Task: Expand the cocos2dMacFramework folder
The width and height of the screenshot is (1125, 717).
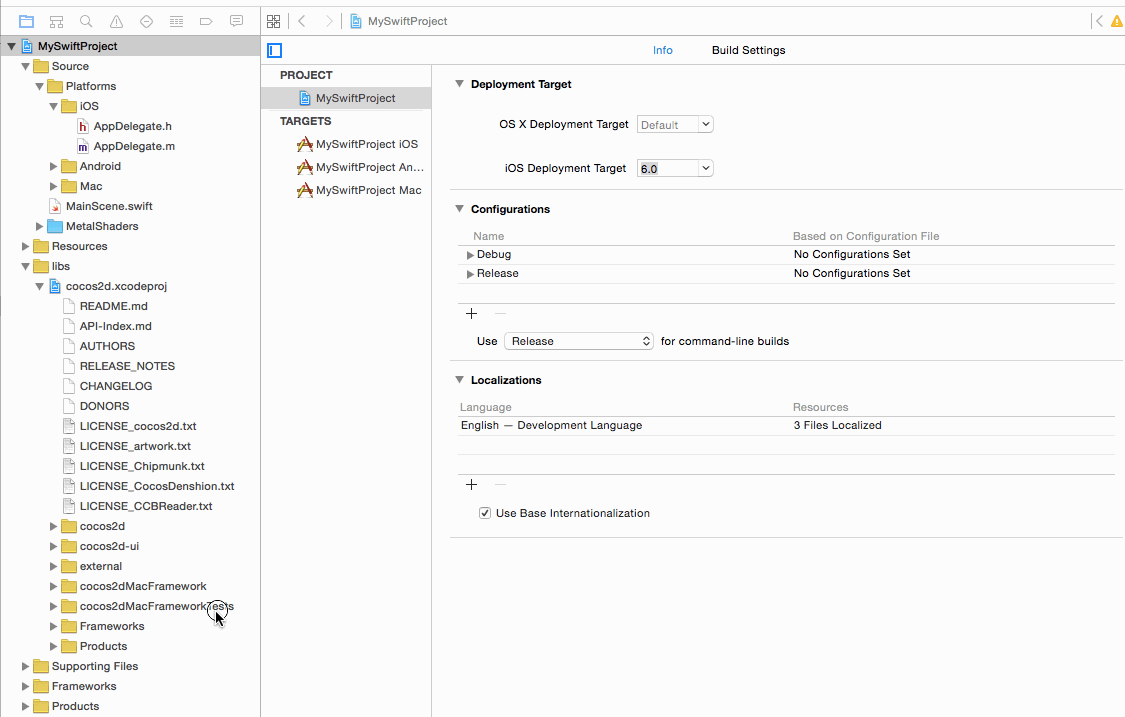Action: [54, 587]
